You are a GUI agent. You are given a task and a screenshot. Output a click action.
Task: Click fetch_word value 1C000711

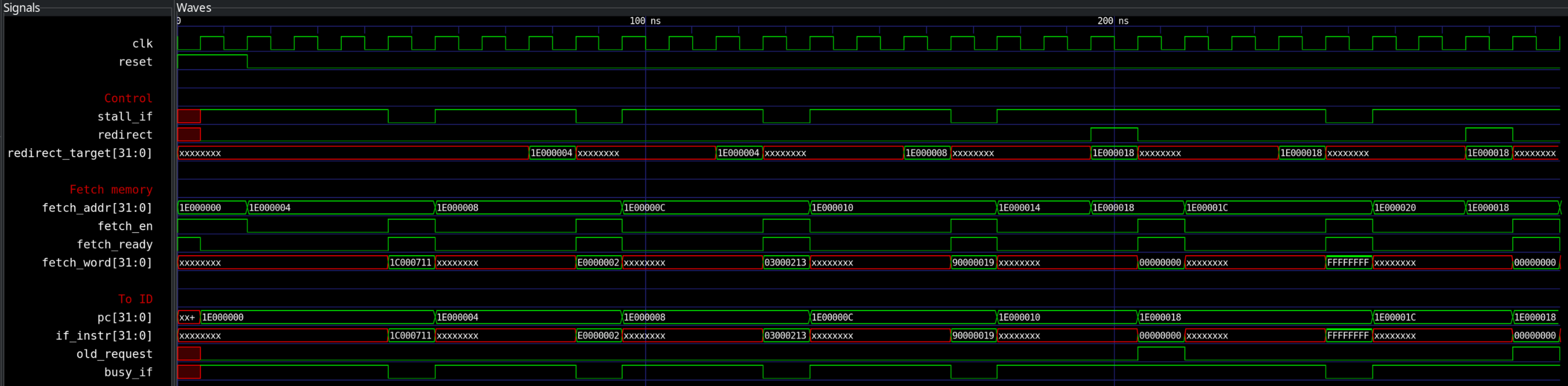[411, 262]
